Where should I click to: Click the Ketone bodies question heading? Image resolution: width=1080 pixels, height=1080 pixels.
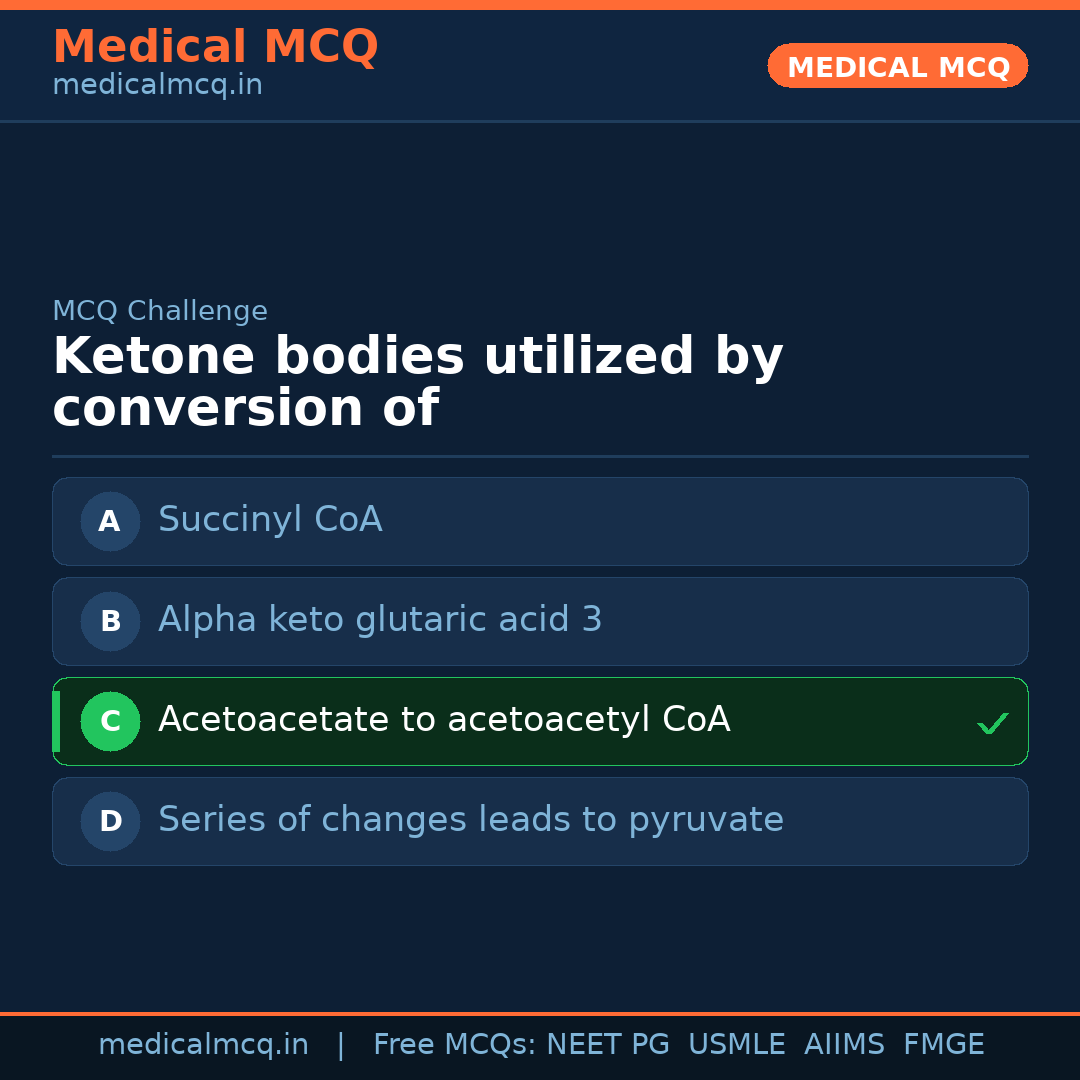[418, 382]
